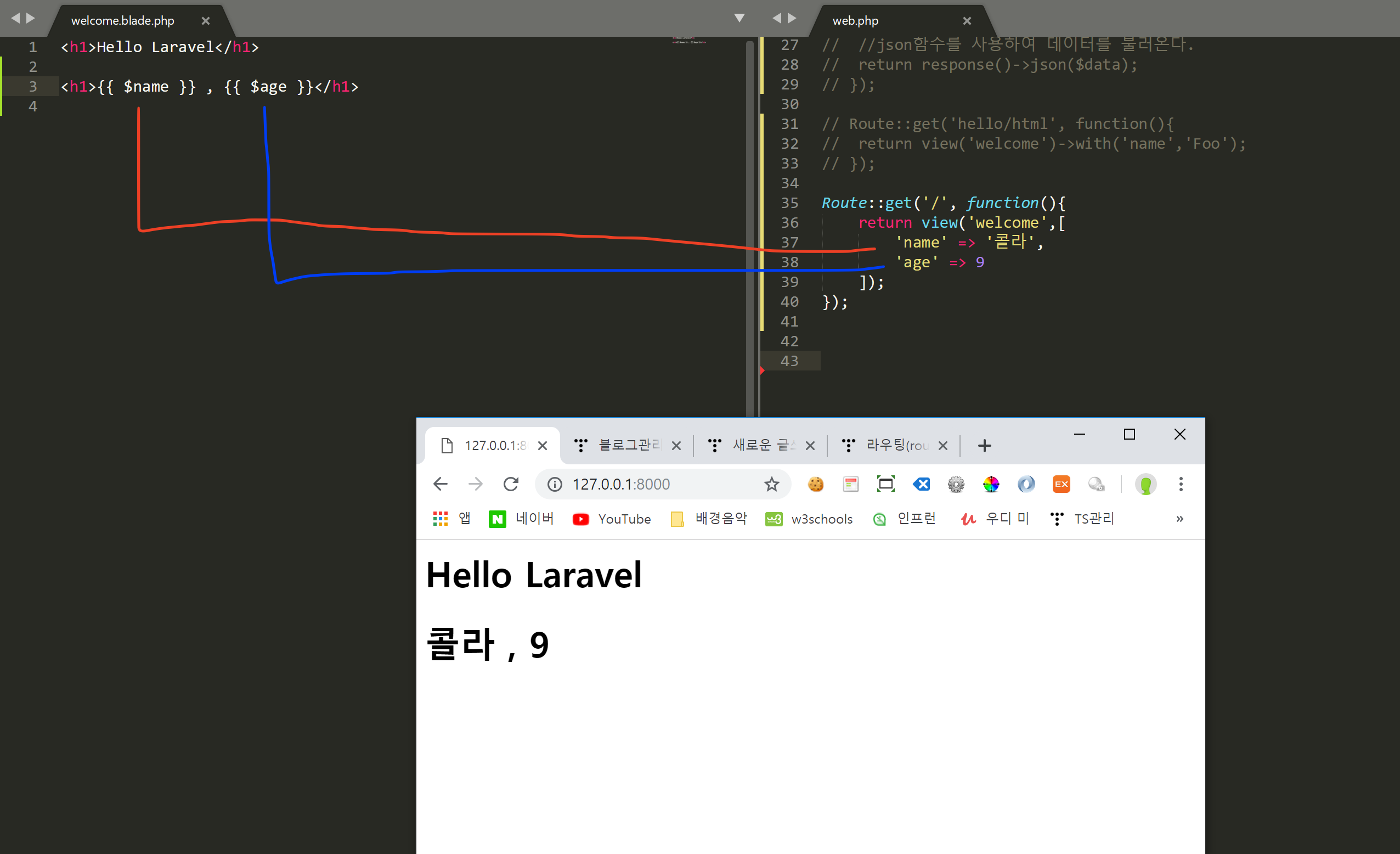This screenshot has width=1400, height=854.
Task: Expand hidden bookmarks with double chevron
Action: coord(1179,519)
